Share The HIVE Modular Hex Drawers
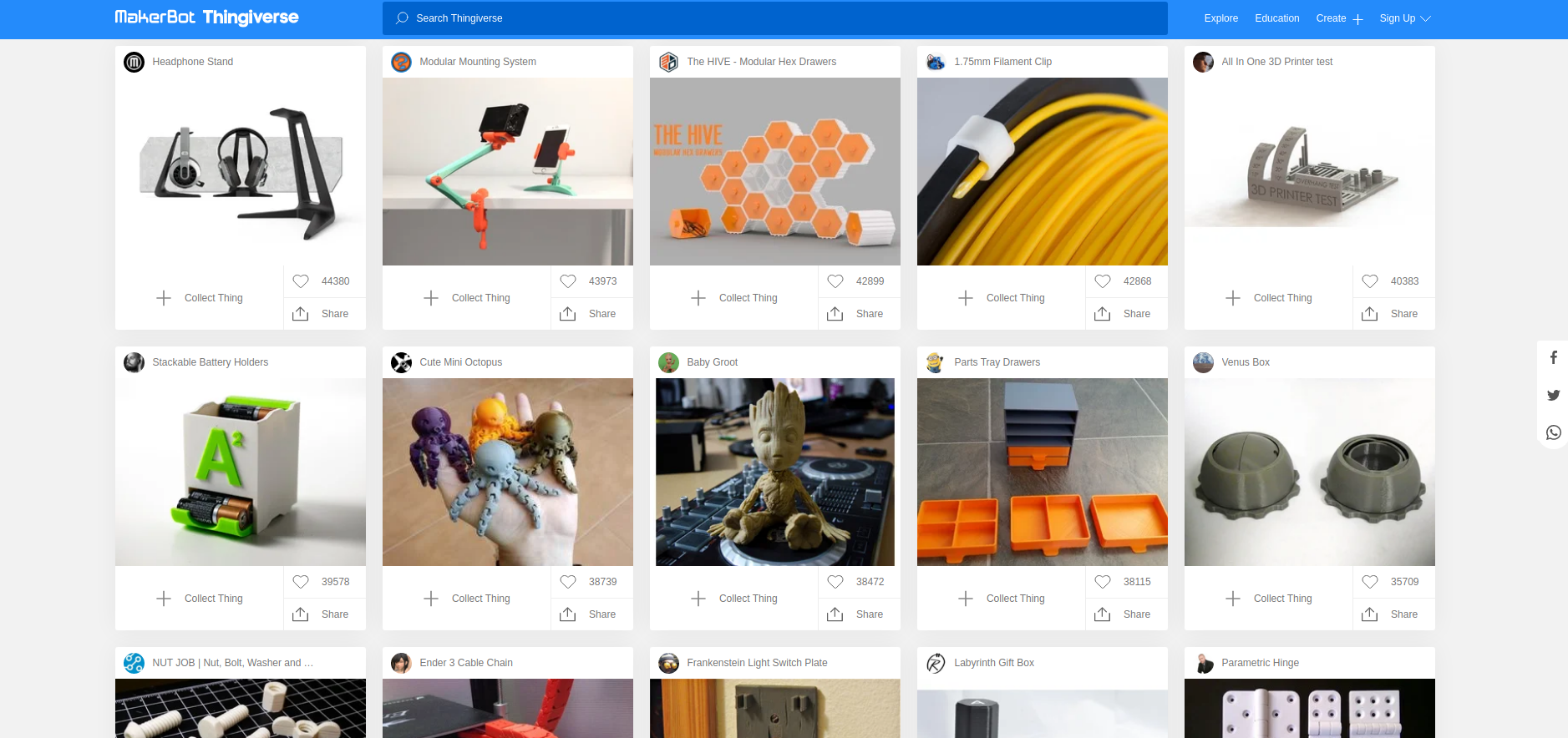Screen dimensions: 1568x738 coord(859,314)
